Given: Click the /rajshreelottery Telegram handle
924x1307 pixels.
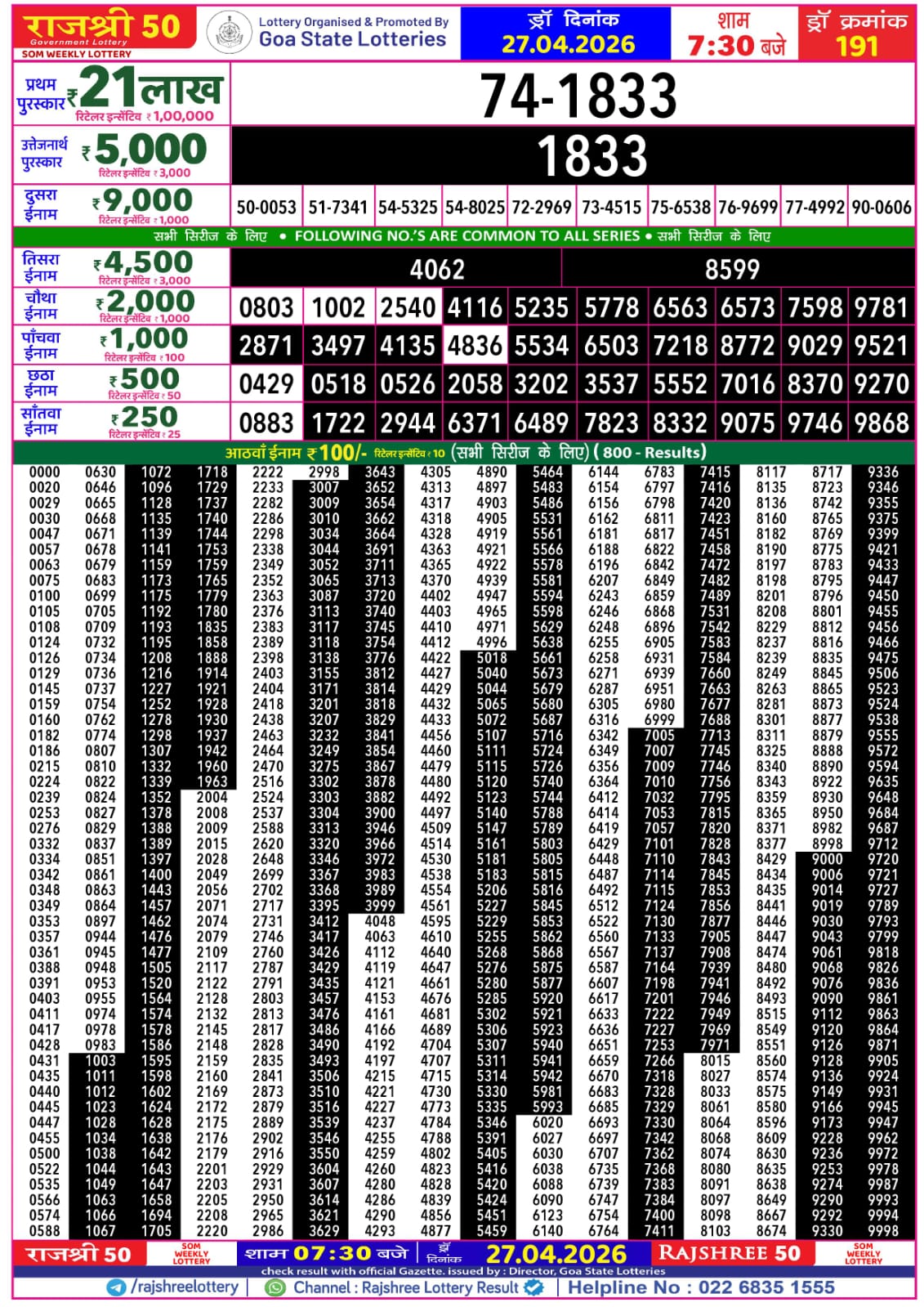Looking at the screenshot, I should point(184,1287).
